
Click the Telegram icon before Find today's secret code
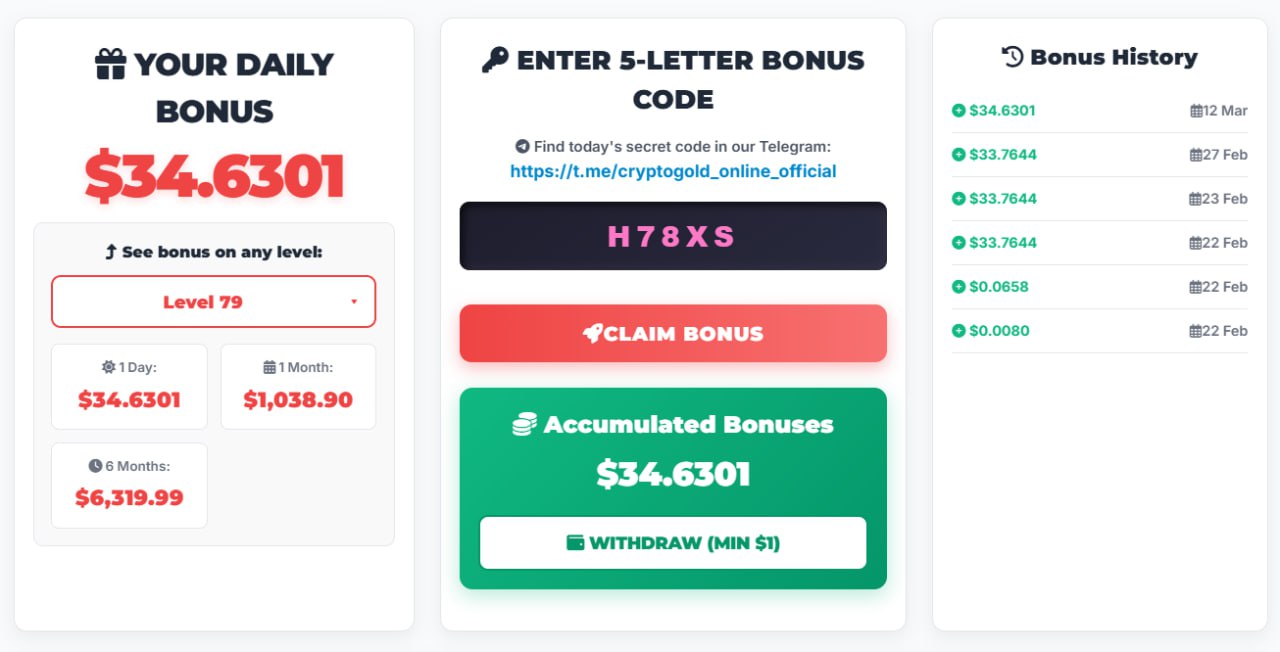coord(522,146)
